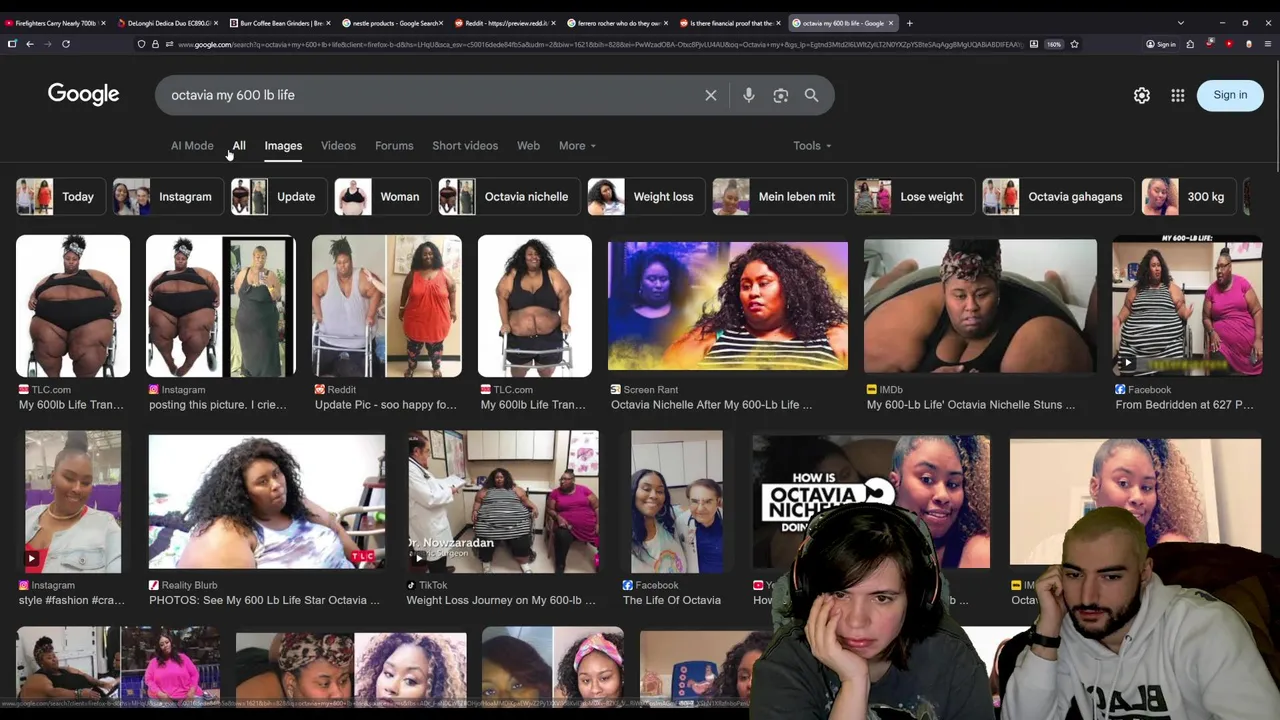Click 'Weight Loss Journey on My 600-lb' link
Screen dimensions: 1280x720
(501, 600)
